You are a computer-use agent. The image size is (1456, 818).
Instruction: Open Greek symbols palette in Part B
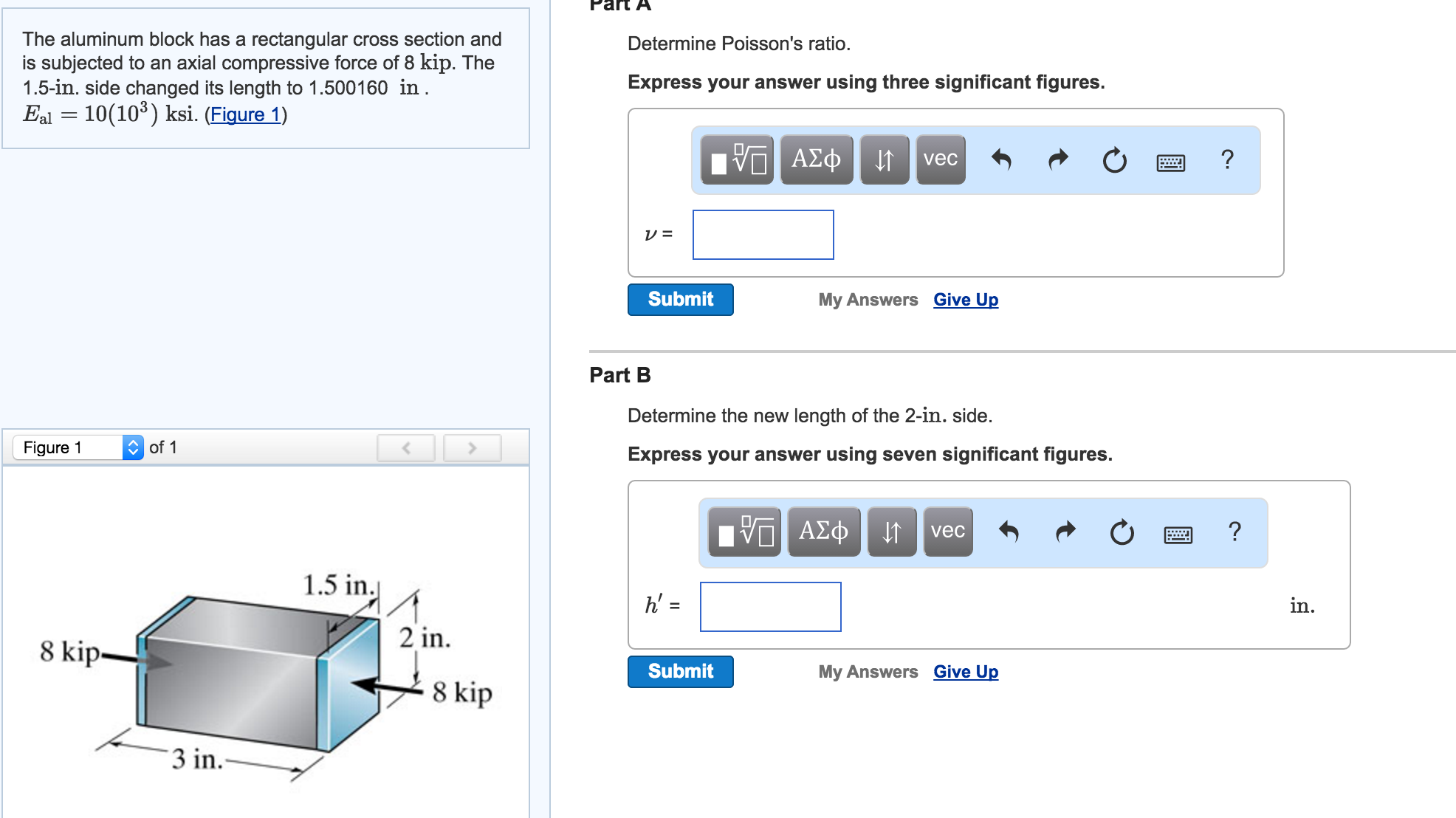823,532
